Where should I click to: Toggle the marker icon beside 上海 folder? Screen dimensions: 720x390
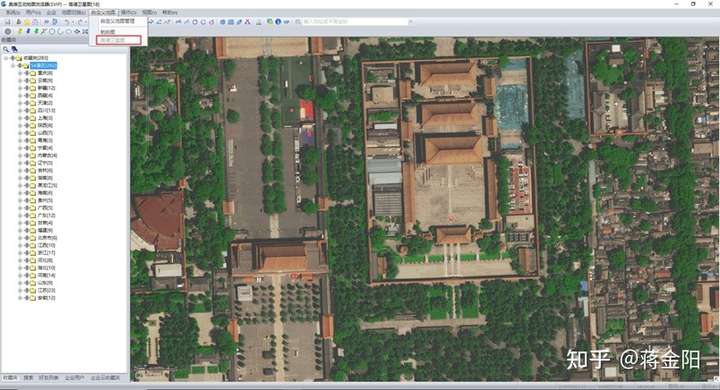(x=27, y=118)
